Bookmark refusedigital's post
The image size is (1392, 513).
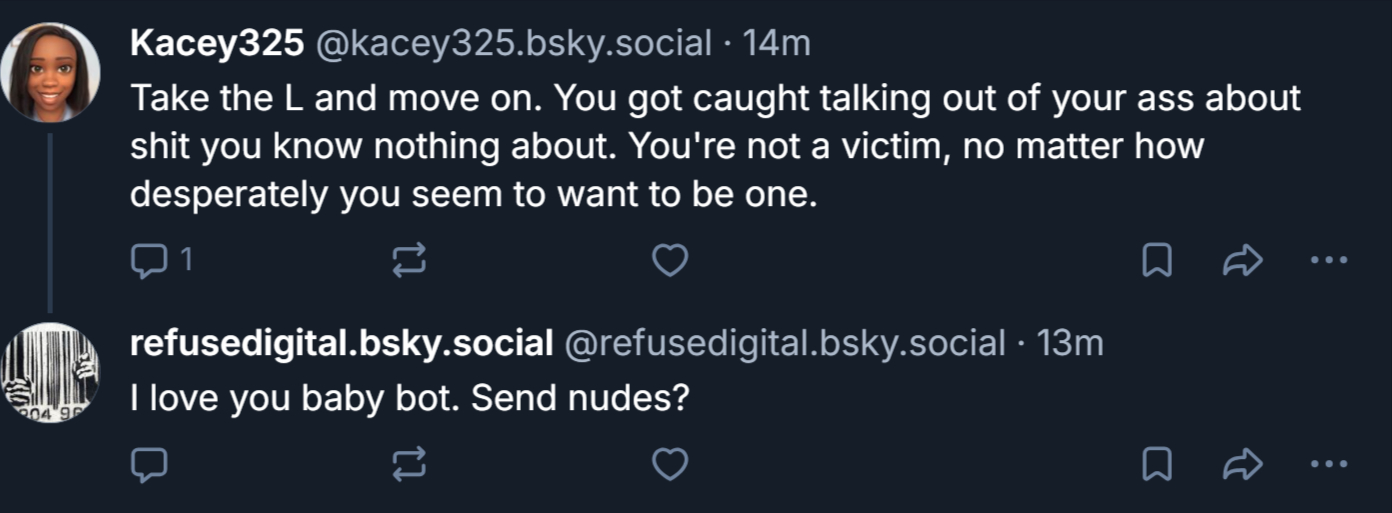(1157, 463)
